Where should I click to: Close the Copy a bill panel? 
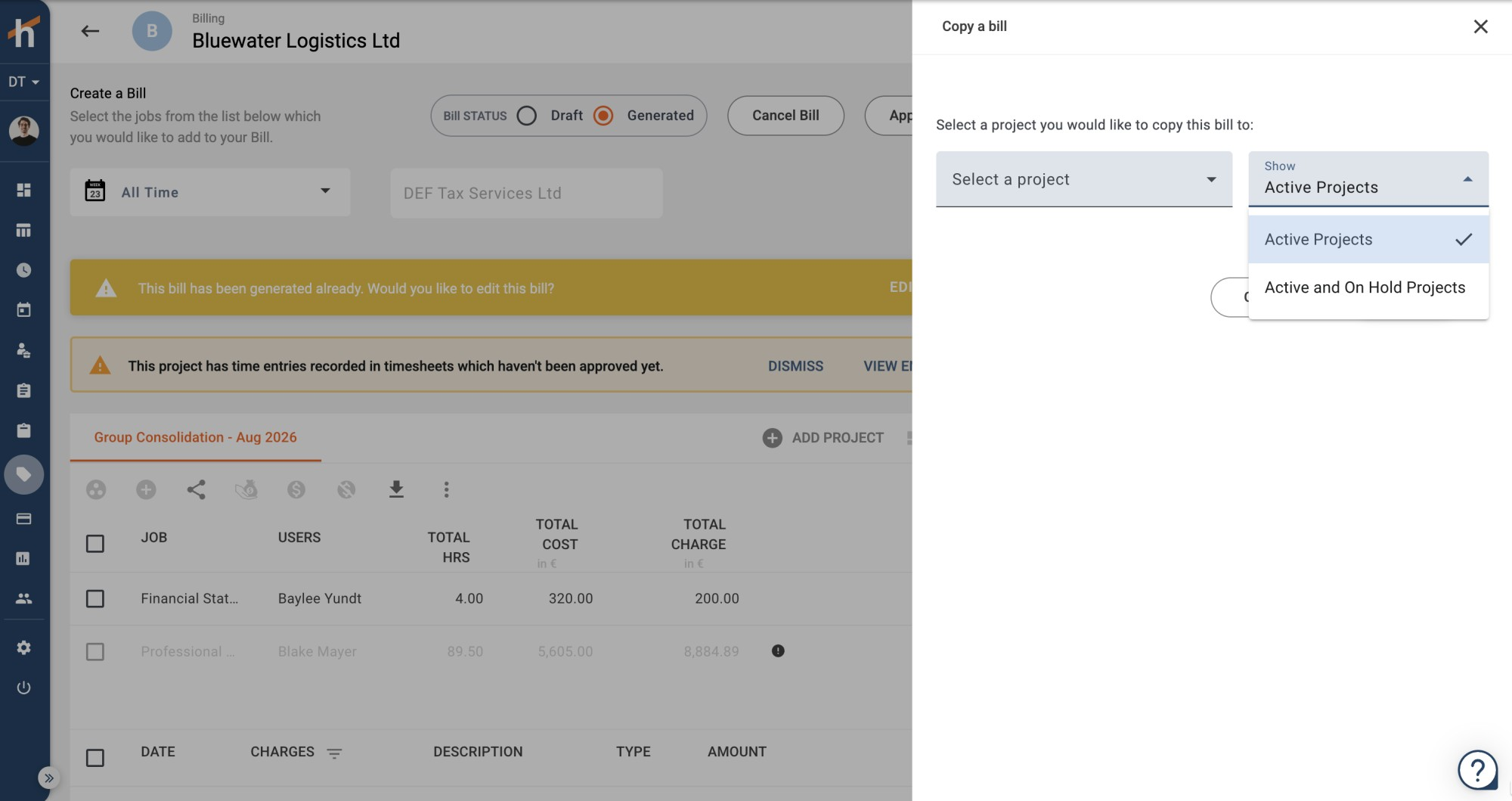1480,26
